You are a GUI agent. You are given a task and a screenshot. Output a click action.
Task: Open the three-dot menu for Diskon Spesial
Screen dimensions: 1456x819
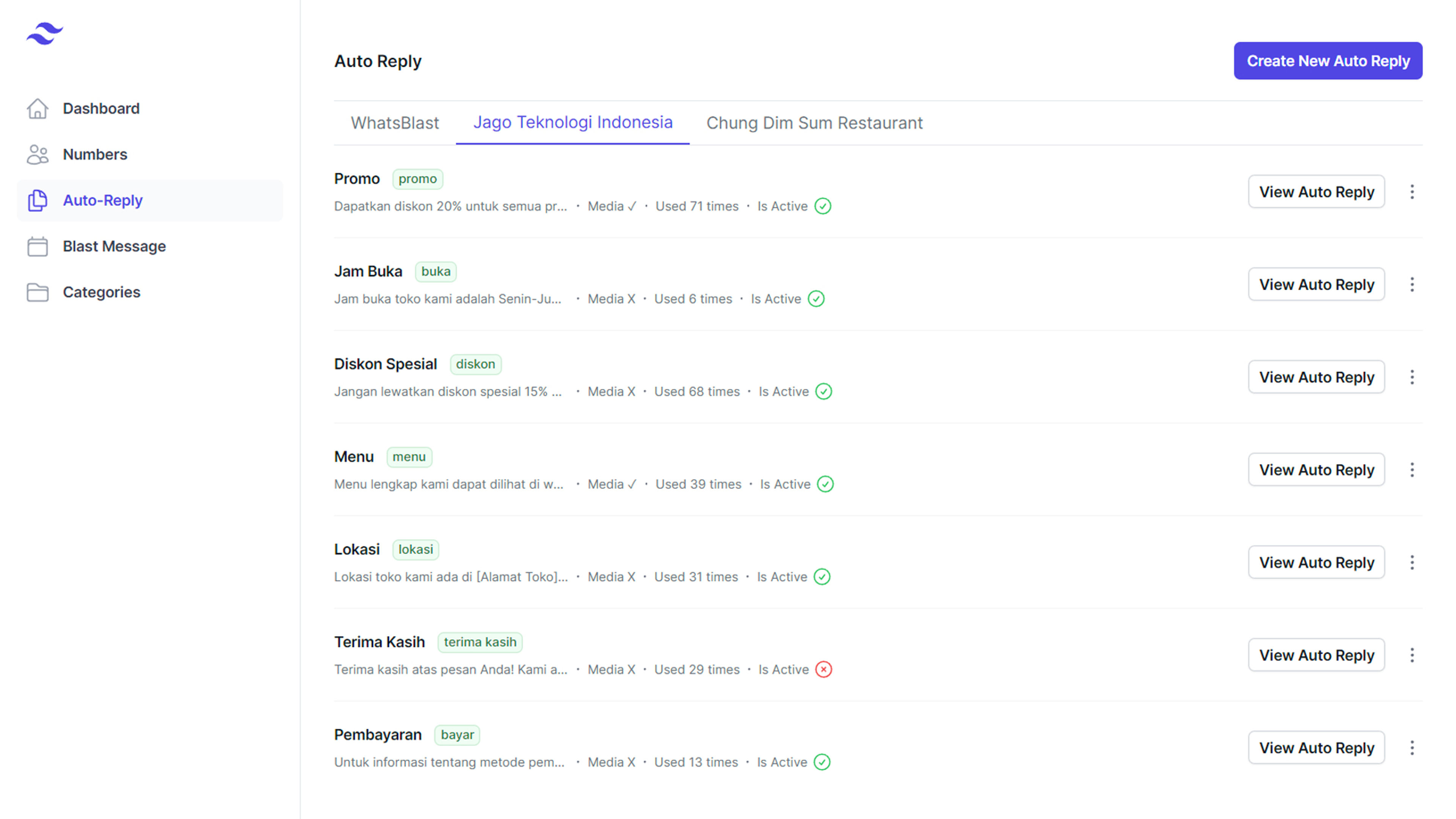pos(1412,377)
